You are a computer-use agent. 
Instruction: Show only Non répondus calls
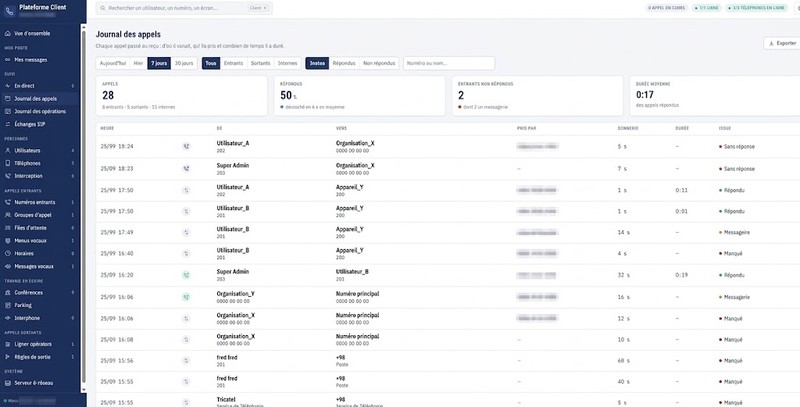click(379, 63)
